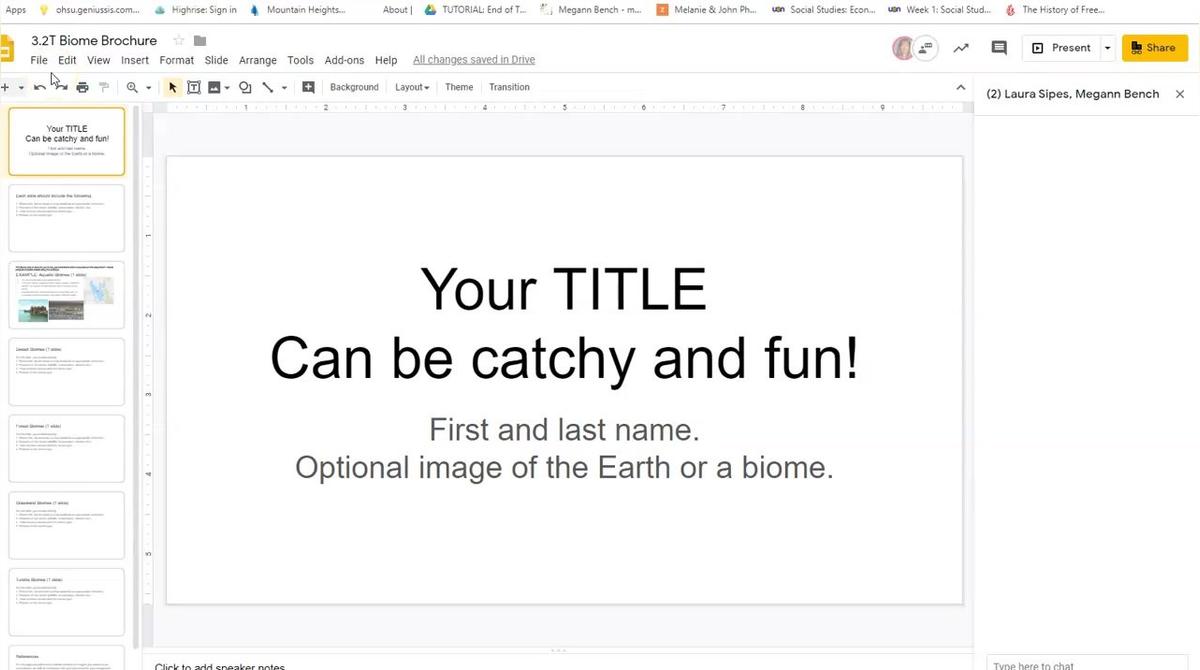Click the Insert image icon
The image size is (1200, 670).
click(x=214, y=87)
